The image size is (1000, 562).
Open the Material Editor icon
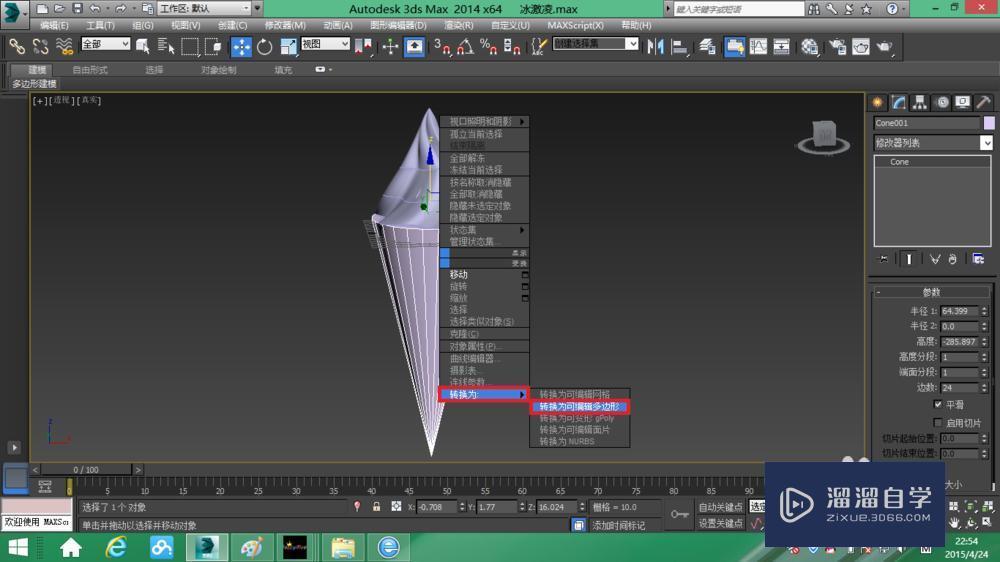coord(810,47)
